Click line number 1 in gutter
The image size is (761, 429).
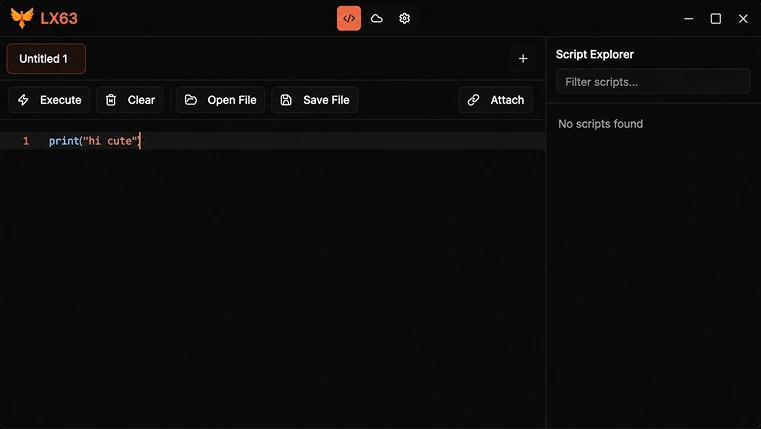click(26, 141)
